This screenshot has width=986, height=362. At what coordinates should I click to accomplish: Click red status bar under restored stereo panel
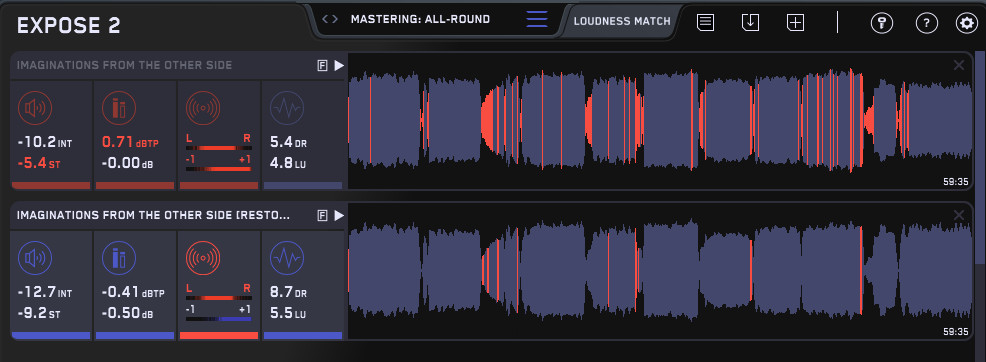(219, 336)
